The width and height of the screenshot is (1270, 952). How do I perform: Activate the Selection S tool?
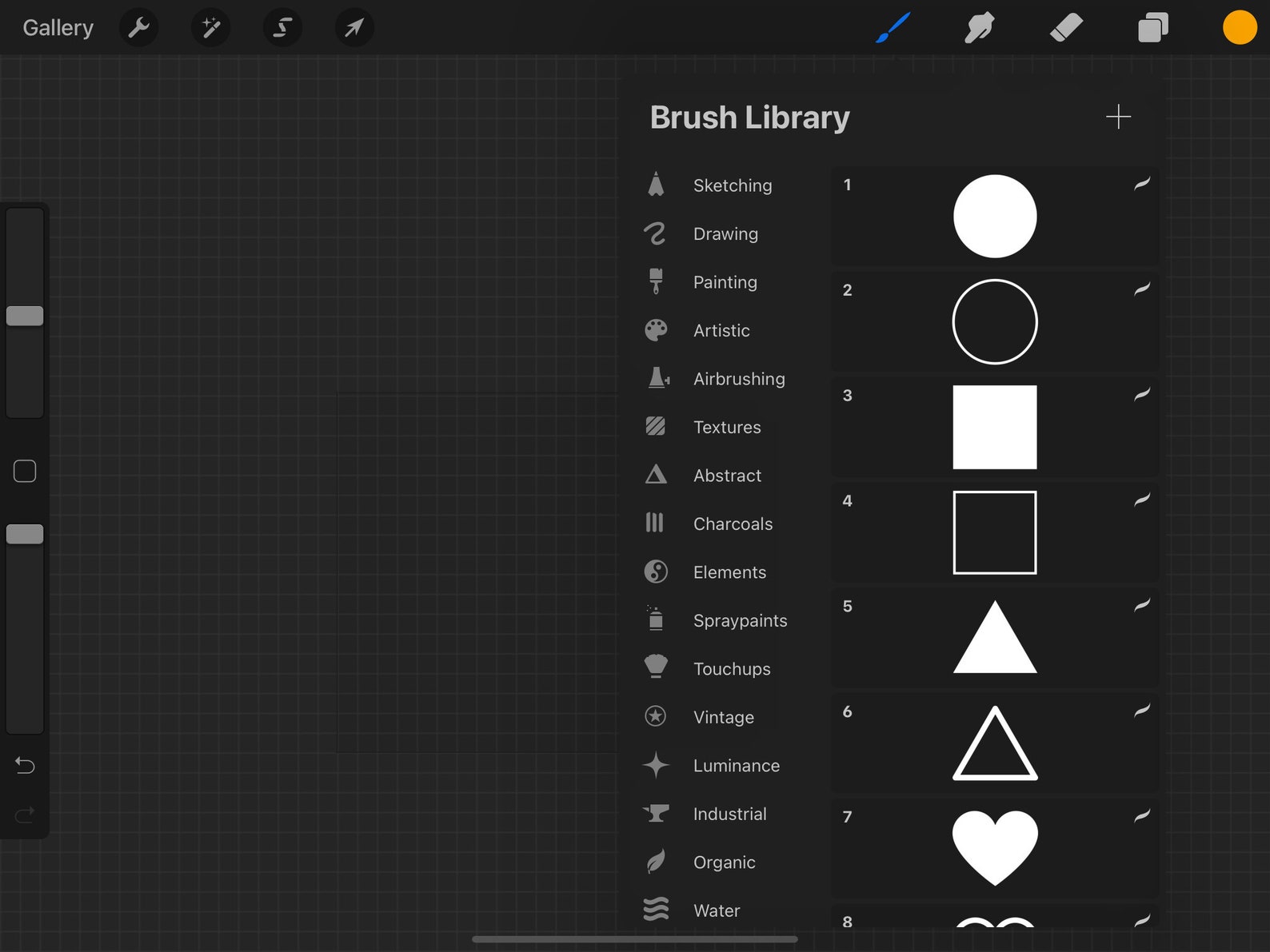tap(282, 28)
